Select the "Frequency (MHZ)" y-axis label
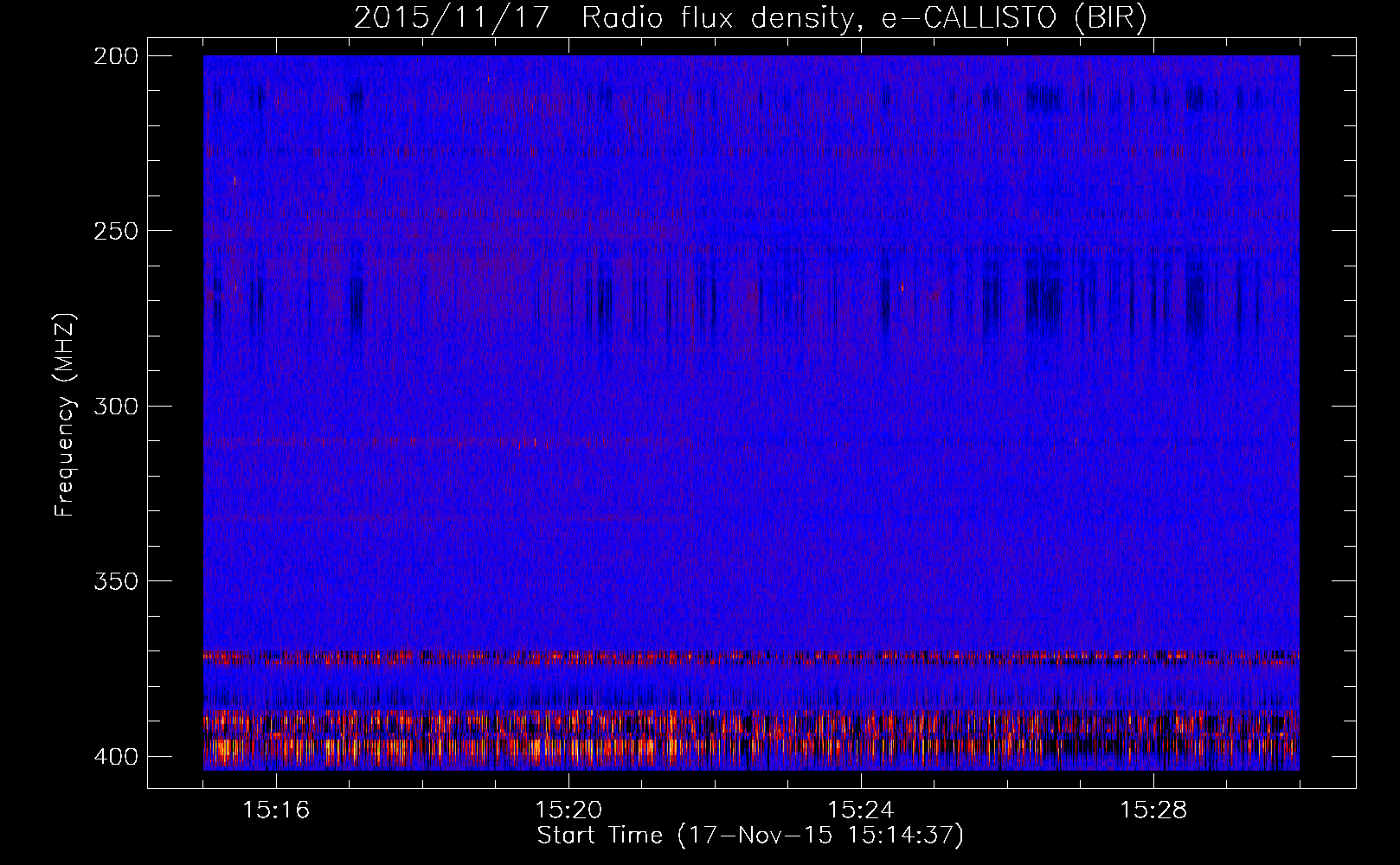 click(65, 415)
